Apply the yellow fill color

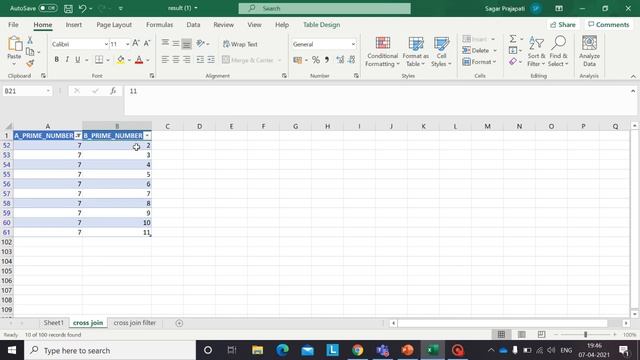coord(120,60)
